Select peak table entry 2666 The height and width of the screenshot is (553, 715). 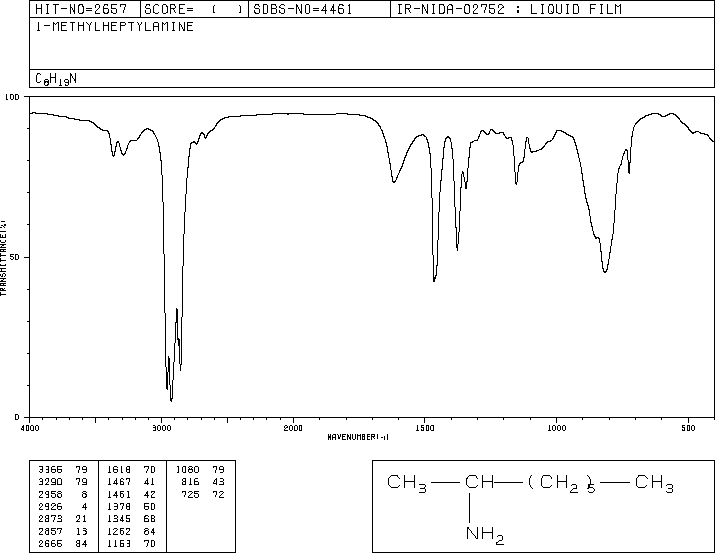click(x=63, y=544)
